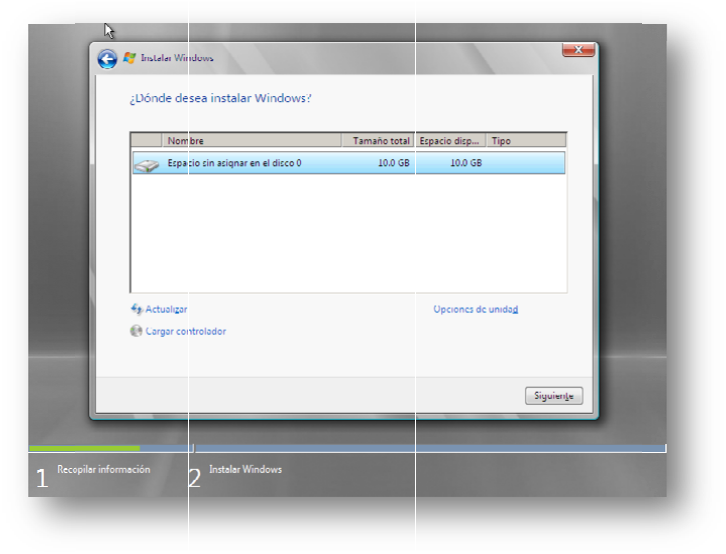
Task: Sort by the Espacio disp... column header
Action: click(x=449, y=140)
